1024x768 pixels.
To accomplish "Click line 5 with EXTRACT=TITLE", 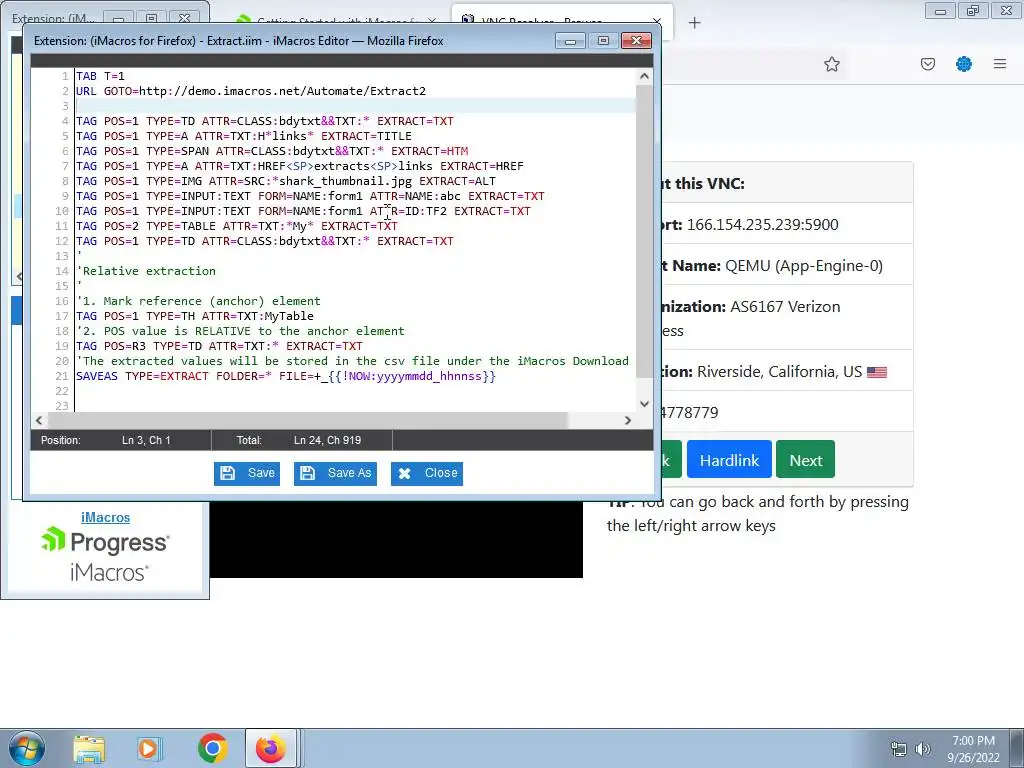I will (244, 136).
